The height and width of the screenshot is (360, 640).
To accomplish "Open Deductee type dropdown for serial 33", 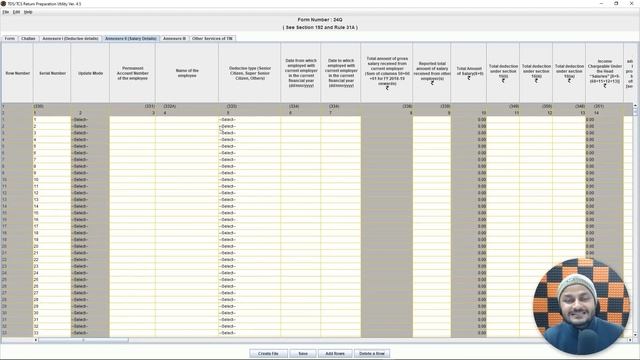I will (249, 333).
